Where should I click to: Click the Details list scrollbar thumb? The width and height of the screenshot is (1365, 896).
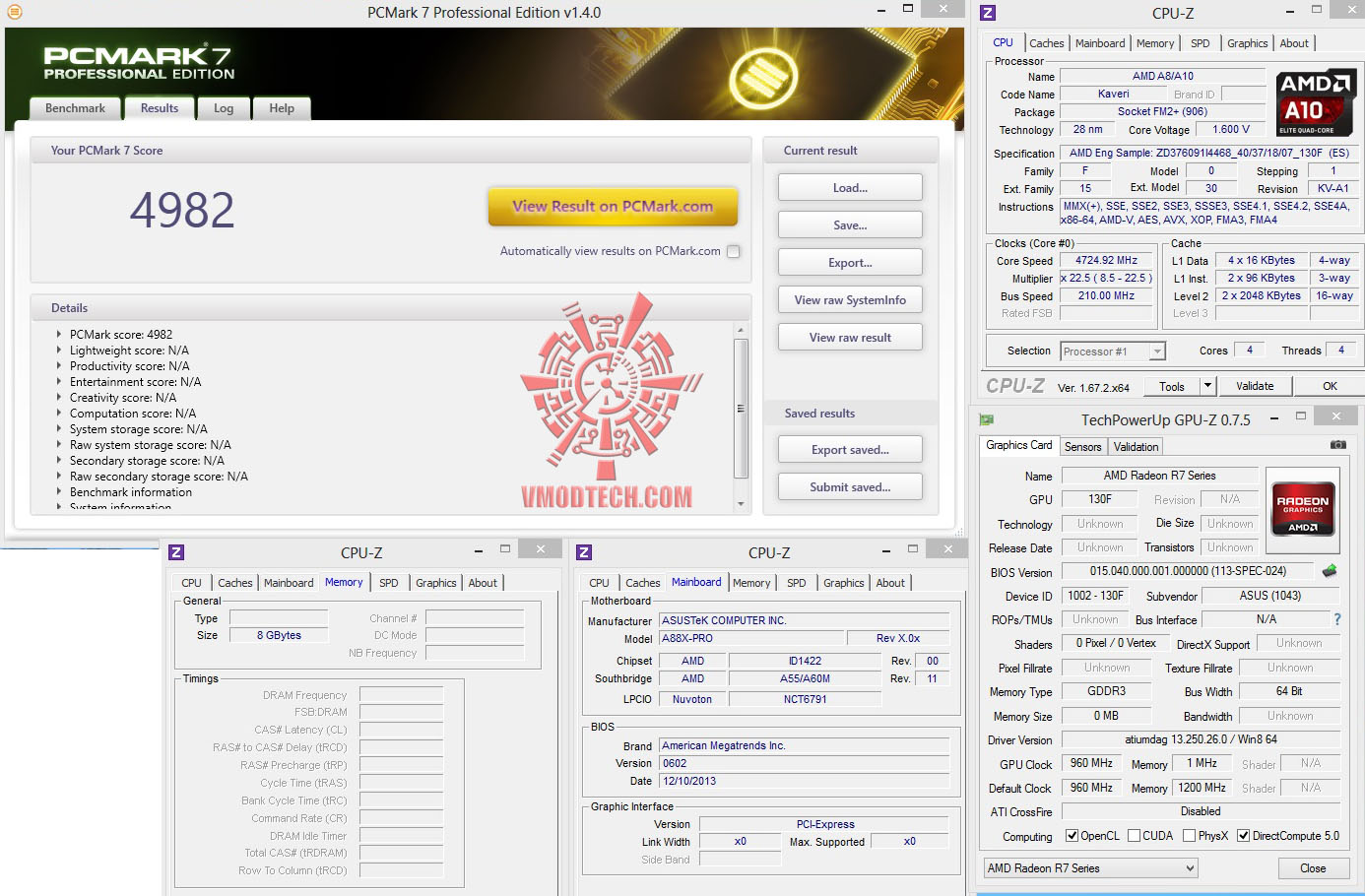pos(741,409)
